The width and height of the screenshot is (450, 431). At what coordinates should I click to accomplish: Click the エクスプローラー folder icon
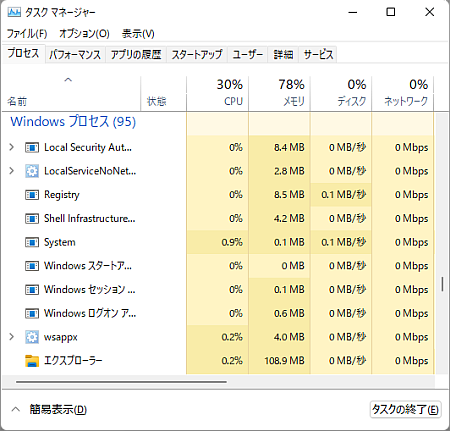point(32,361)
